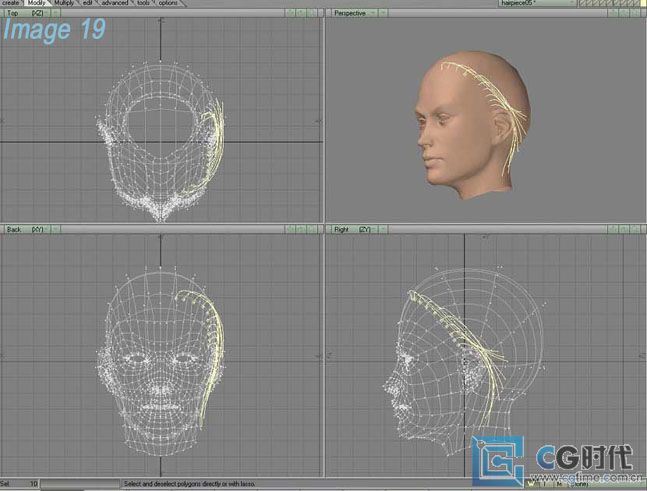This screenshot has height=491, width=647.
Task: Open the Multiply tab
Action: (64, 3)
